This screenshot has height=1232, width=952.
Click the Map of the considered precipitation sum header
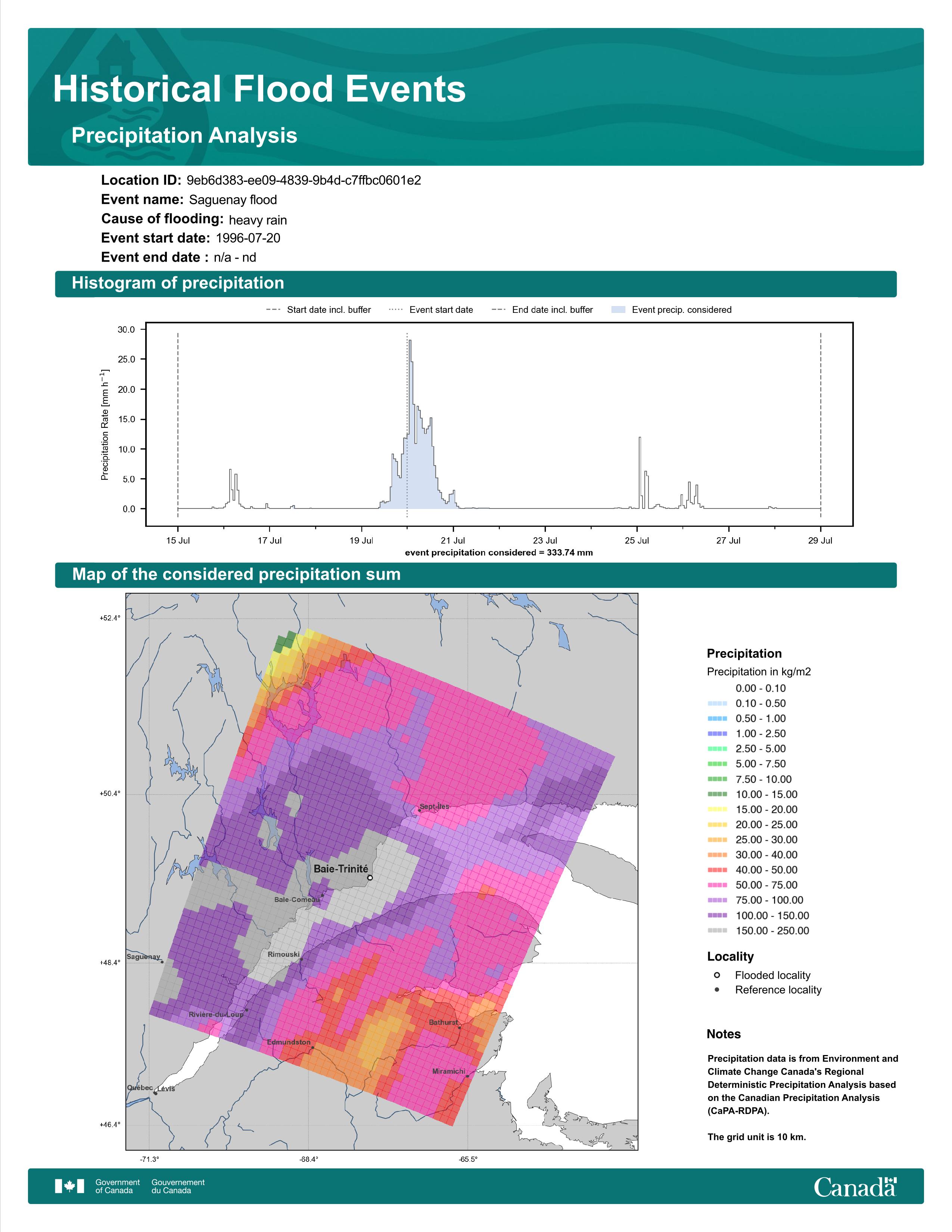tap(475, 575)
